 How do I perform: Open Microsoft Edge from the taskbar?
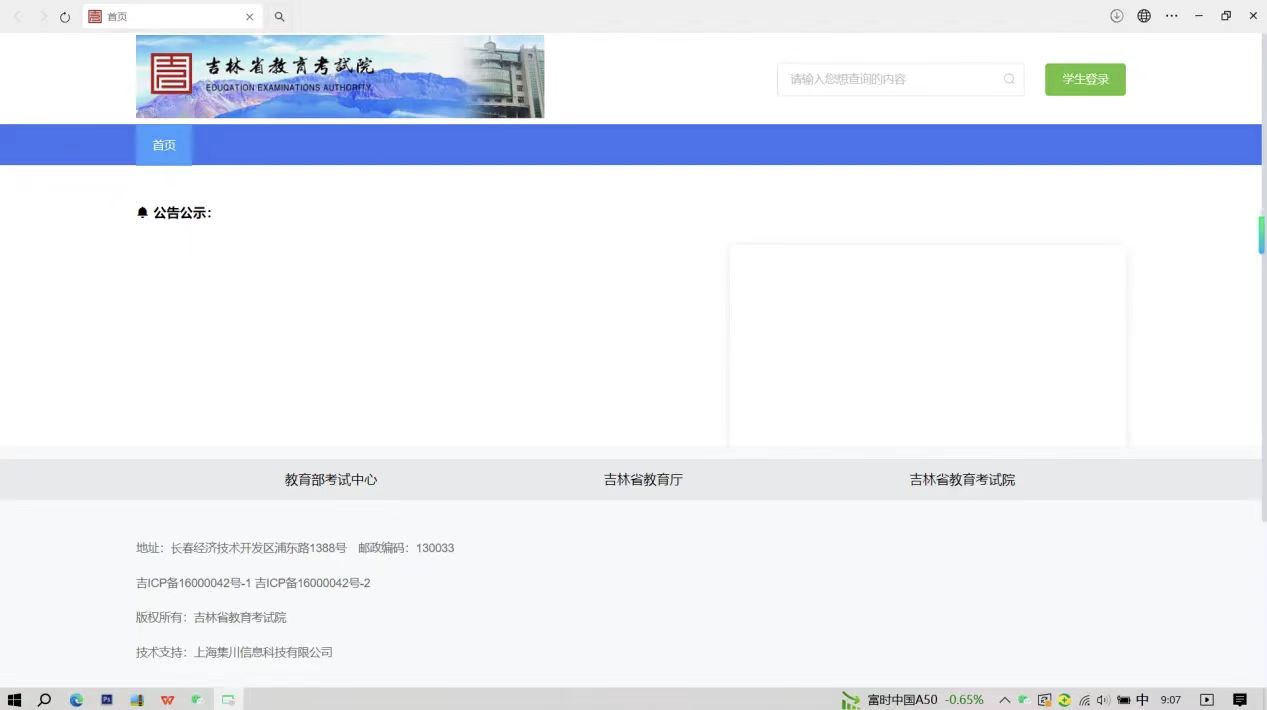pos(76,700)
